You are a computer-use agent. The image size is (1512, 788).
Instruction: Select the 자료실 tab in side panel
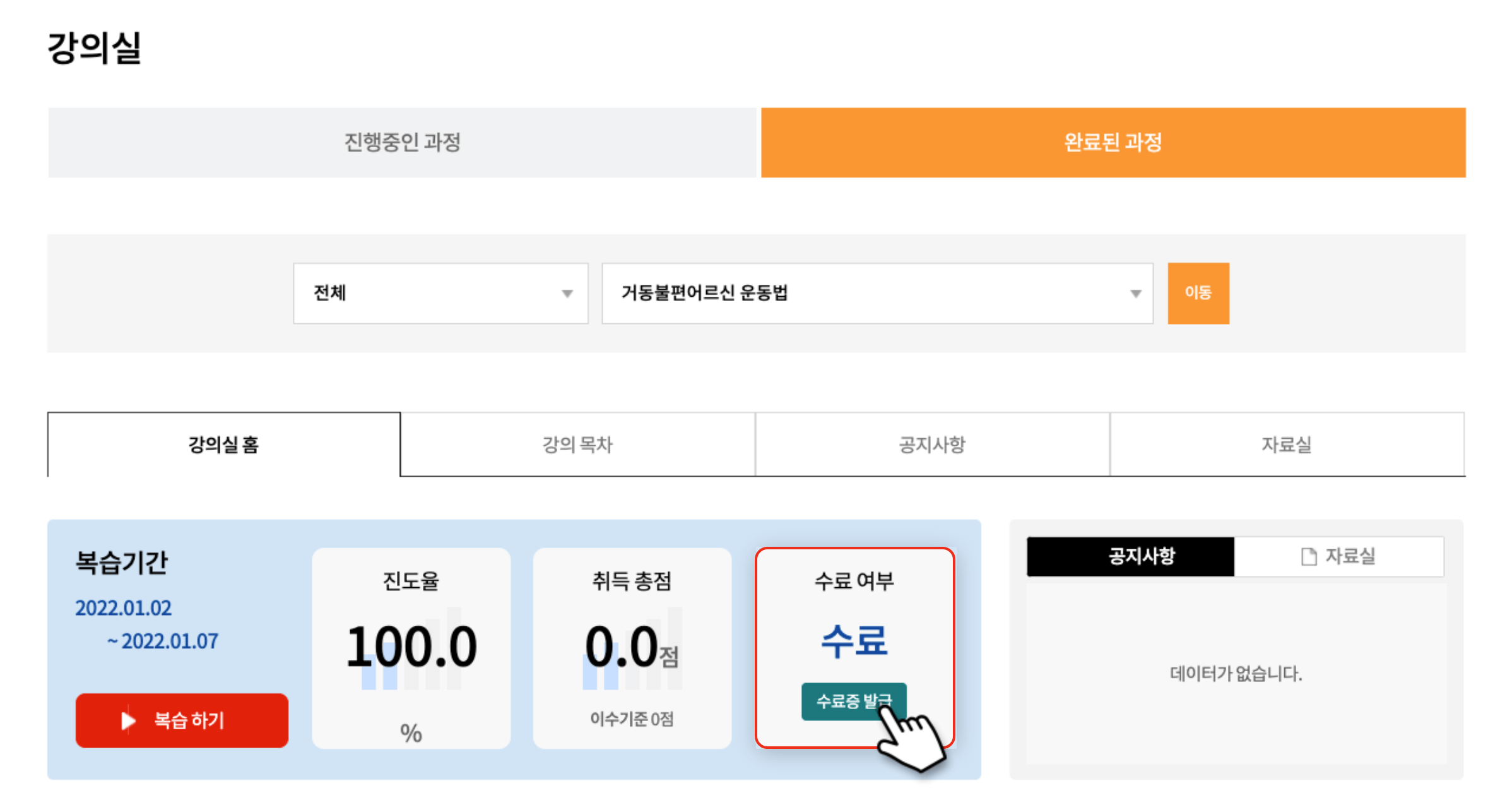pyautogui.click(x=1338, y=556)
